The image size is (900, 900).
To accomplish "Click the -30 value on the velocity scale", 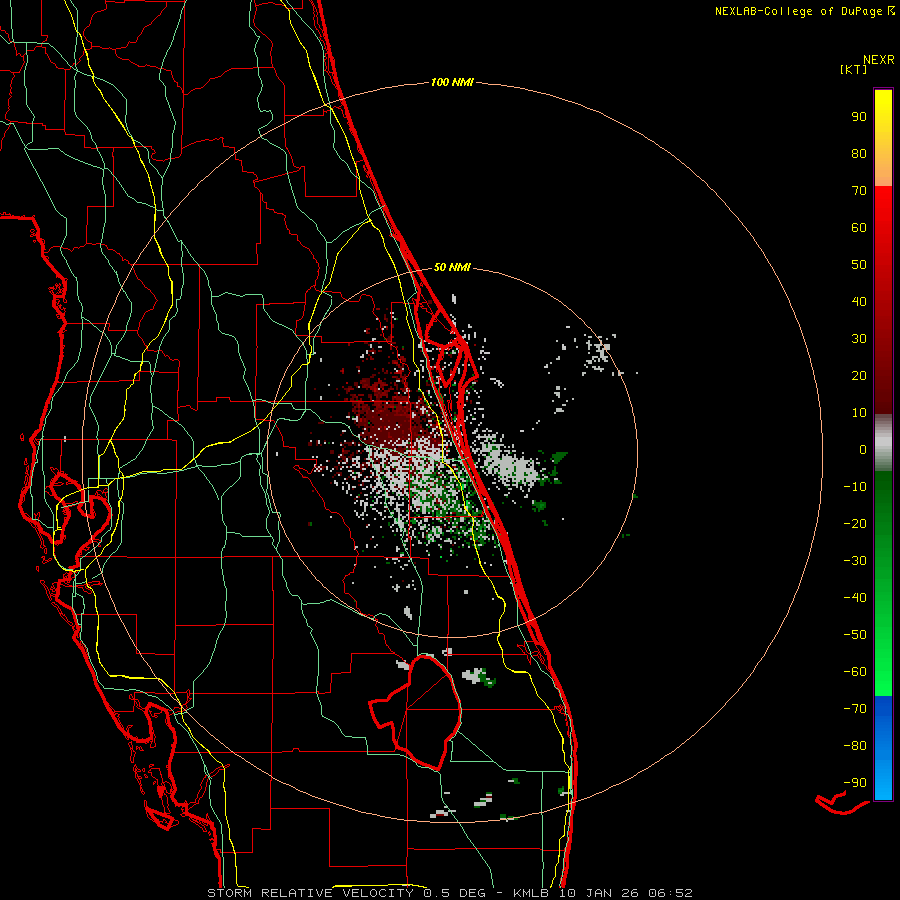I will pyautogui.click(x=855, y=561).
